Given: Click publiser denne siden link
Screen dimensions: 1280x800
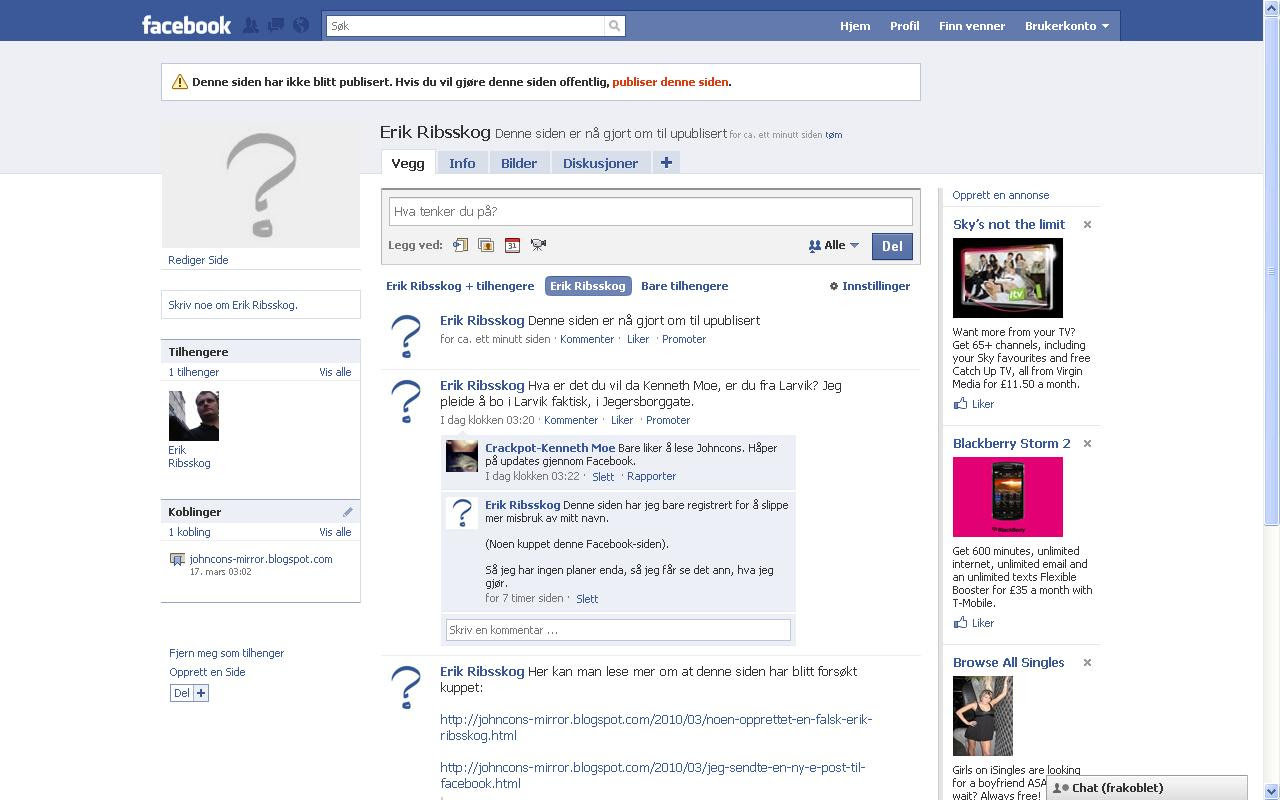Looking at the screenshot, I should coord(670,82).
